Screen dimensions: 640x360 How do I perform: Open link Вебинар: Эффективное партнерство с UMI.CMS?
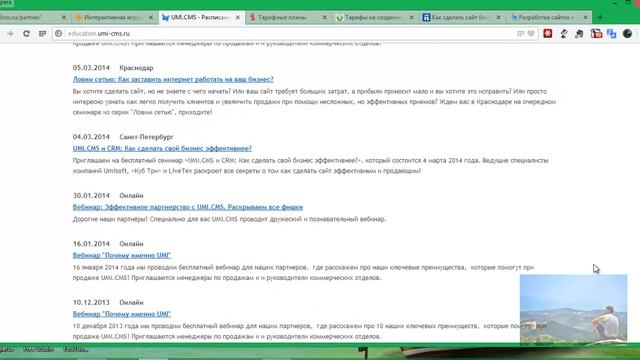(x=188, y=207)
